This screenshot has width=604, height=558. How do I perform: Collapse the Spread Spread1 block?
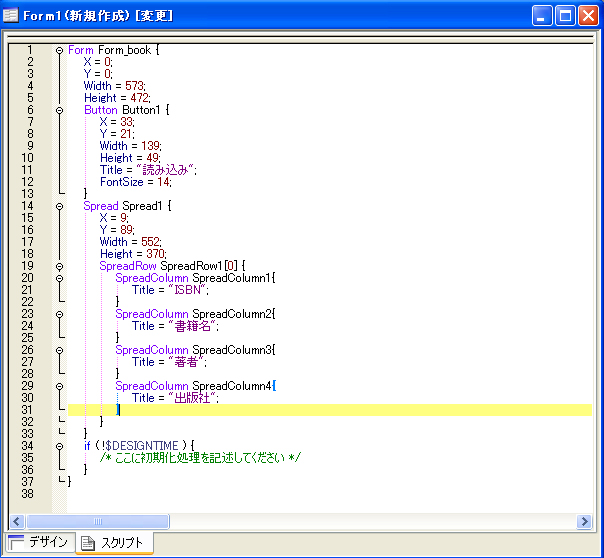tap(59, 206)
